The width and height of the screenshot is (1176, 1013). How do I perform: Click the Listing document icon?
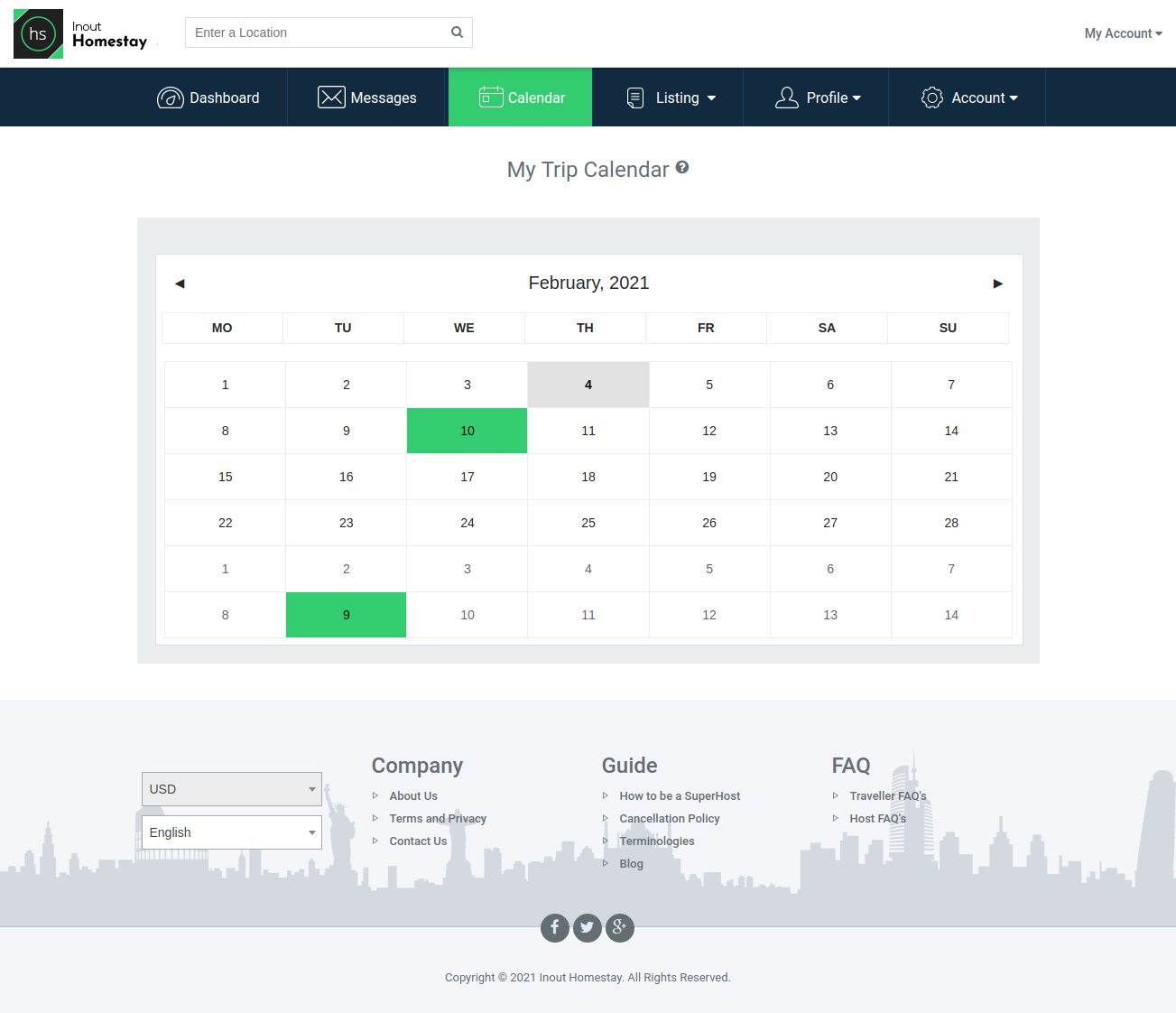637,97
